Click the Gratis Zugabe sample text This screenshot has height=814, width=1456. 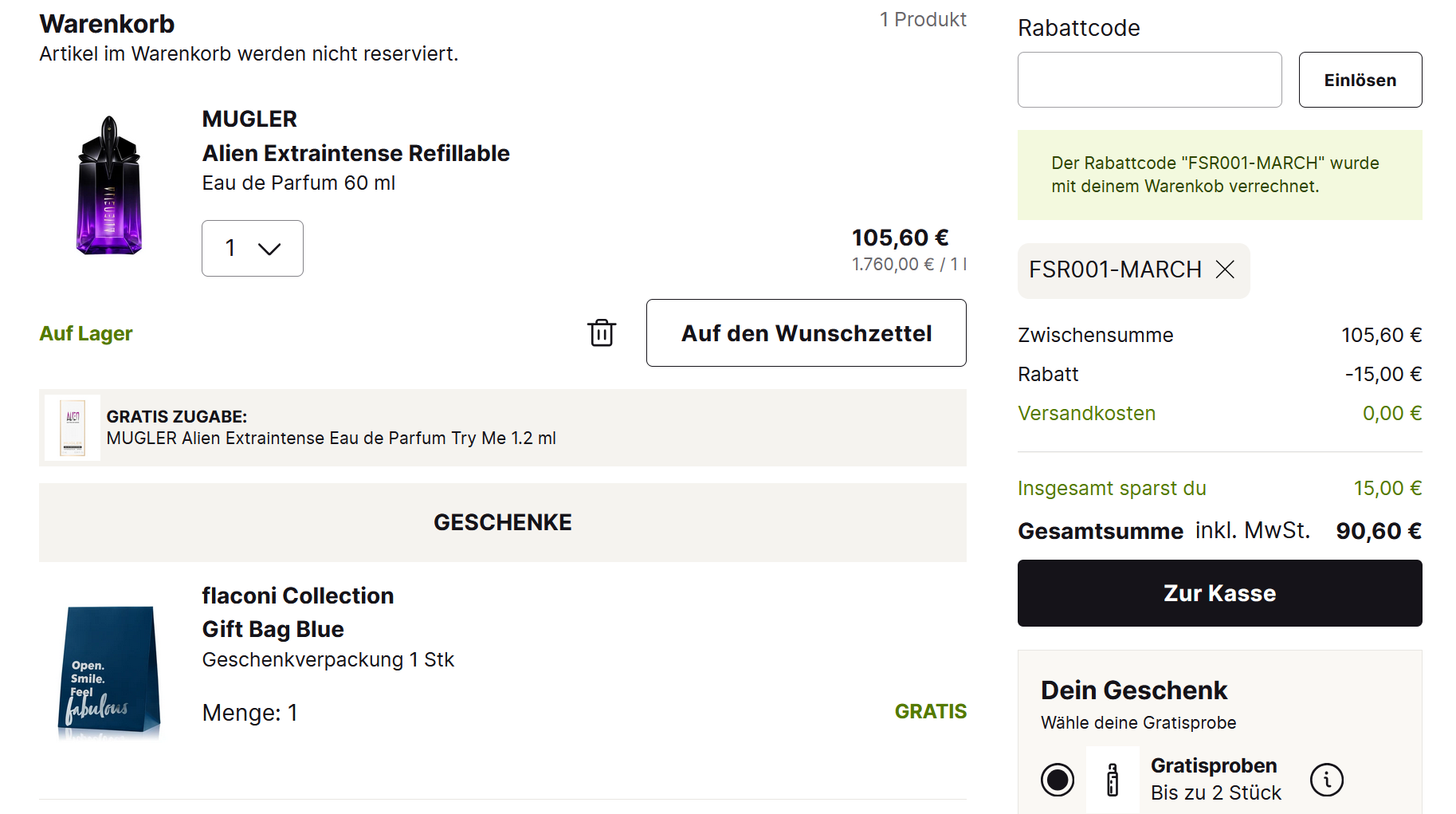pos(331,438)
